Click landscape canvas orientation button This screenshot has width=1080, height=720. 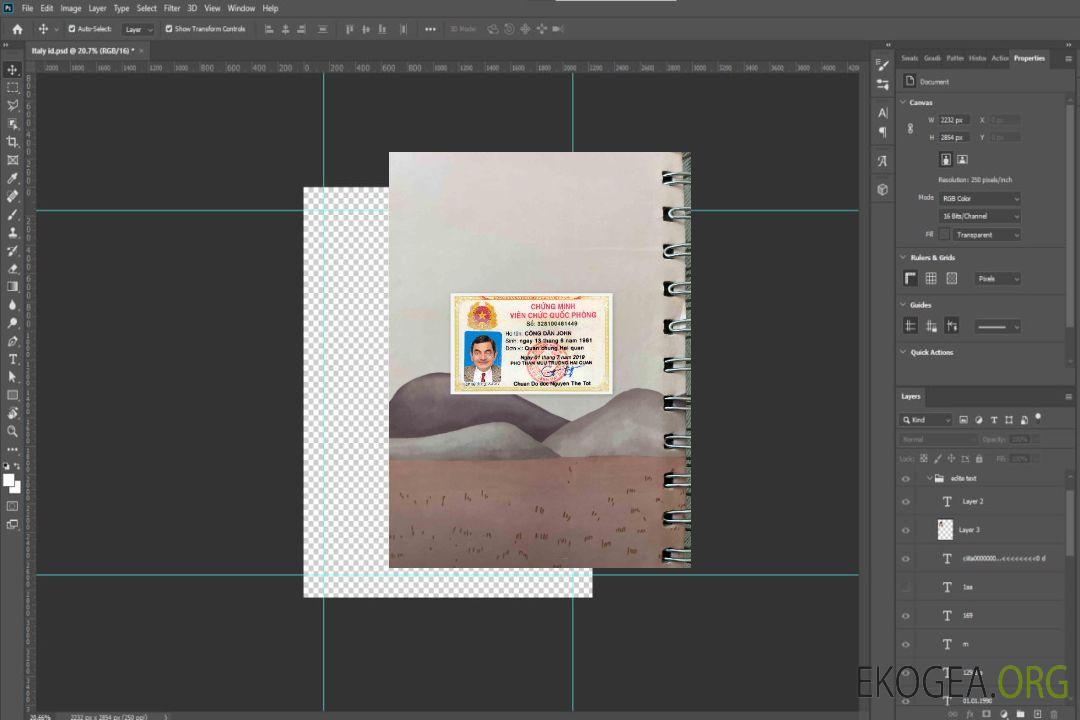(x=962, y=159)
